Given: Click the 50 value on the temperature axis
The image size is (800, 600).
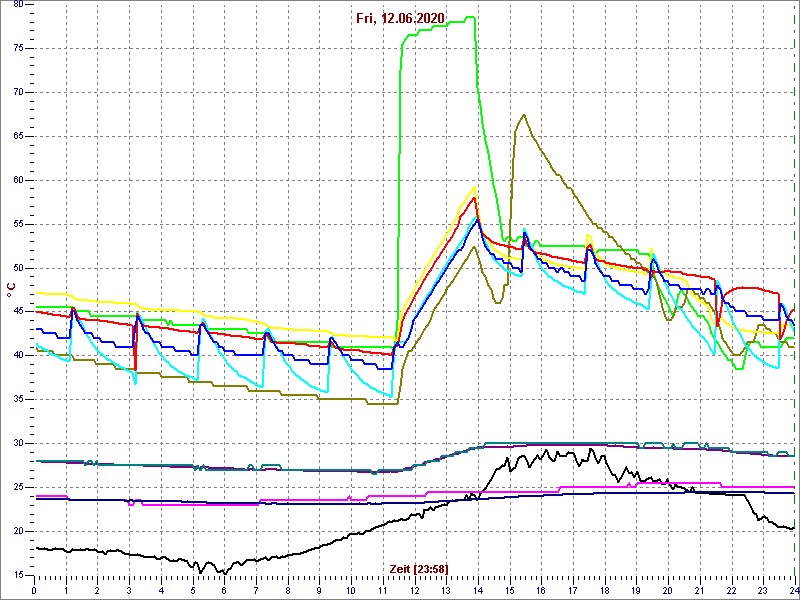Looking at the screenshot, I should tap(18, 268).
